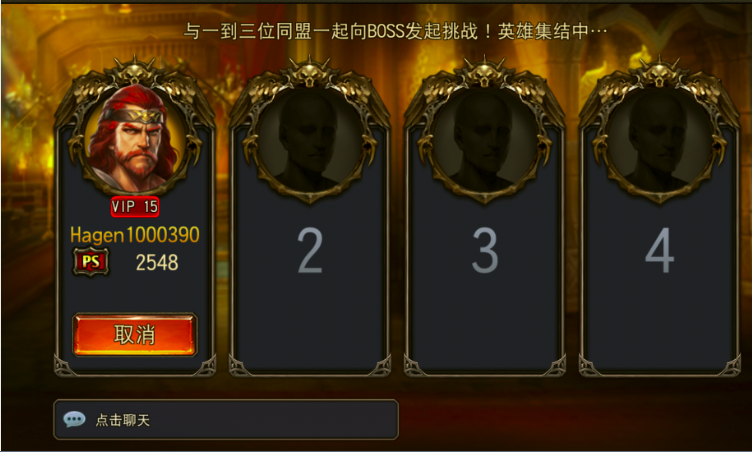Click the skull ornament above slot 3
The width and height of the screenshot is (752, 452).
click(x=484, y=73)
